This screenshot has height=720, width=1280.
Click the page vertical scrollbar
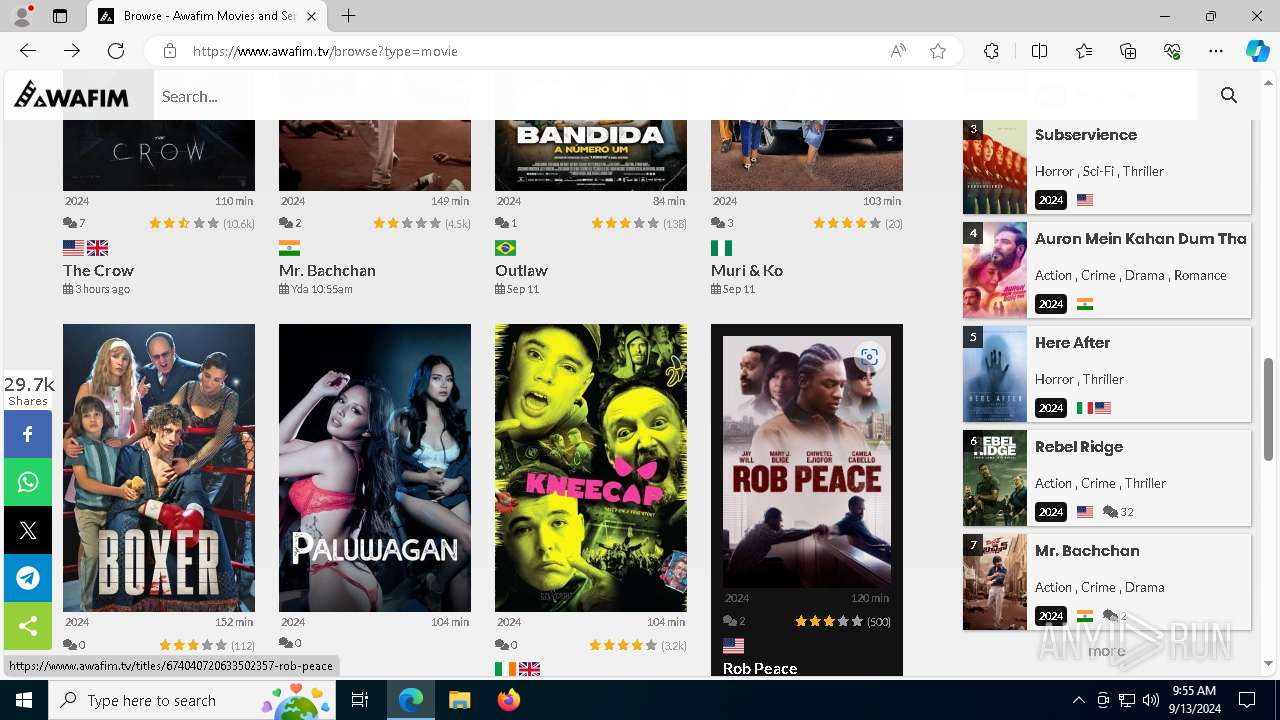pyautogui.click(x=1269, y=410)
